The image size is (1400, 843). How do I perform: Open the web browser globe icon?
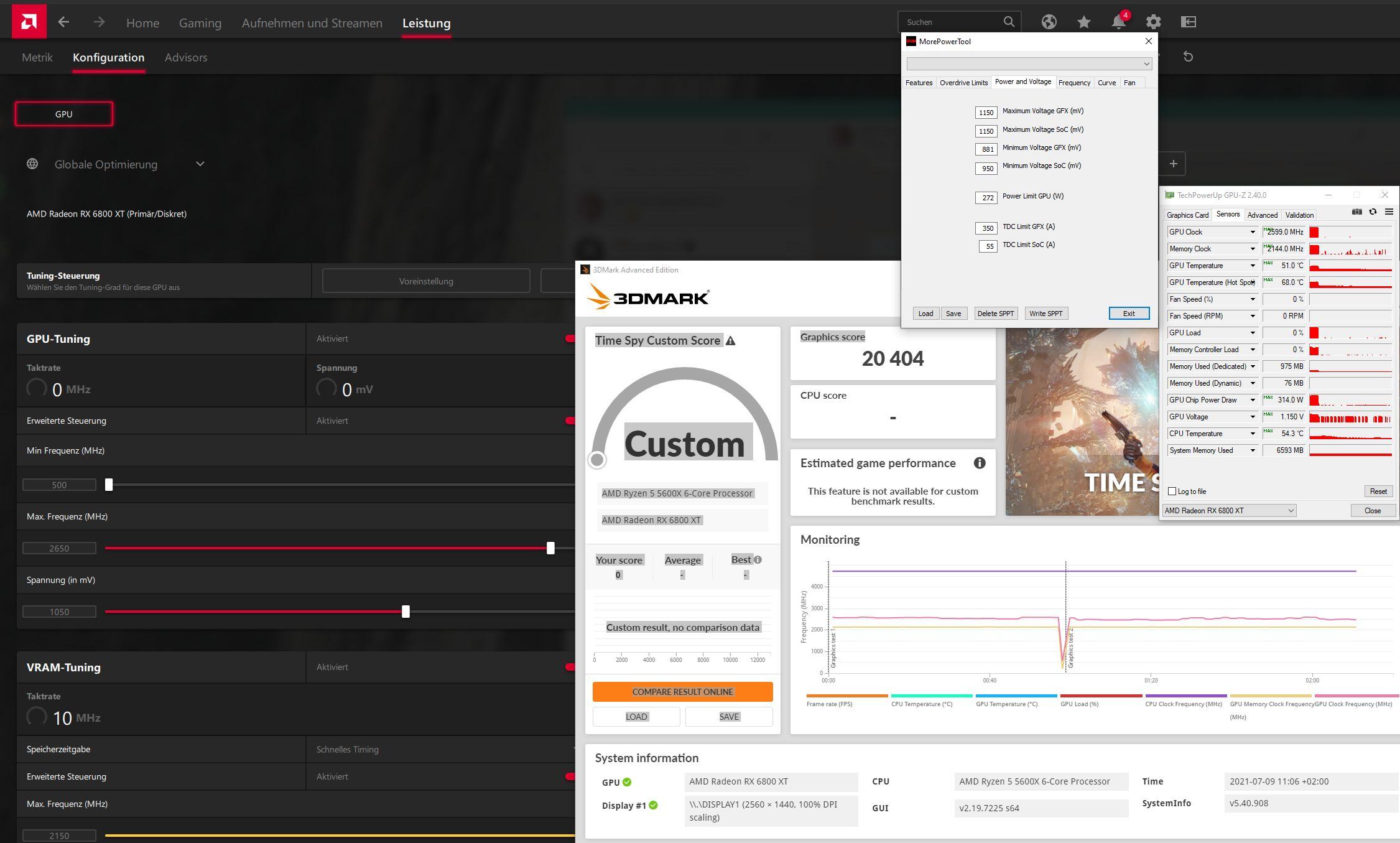click(x=1049, y=22)
